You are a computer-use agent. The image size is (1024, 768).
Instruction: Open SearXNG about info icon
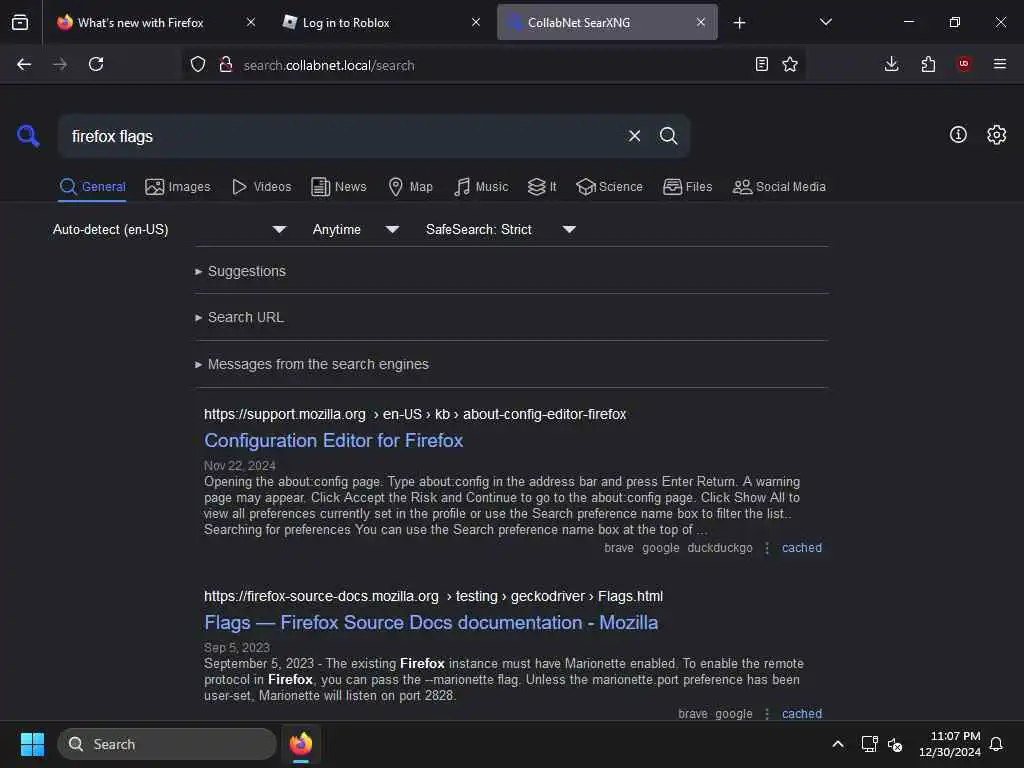point(958,135)
